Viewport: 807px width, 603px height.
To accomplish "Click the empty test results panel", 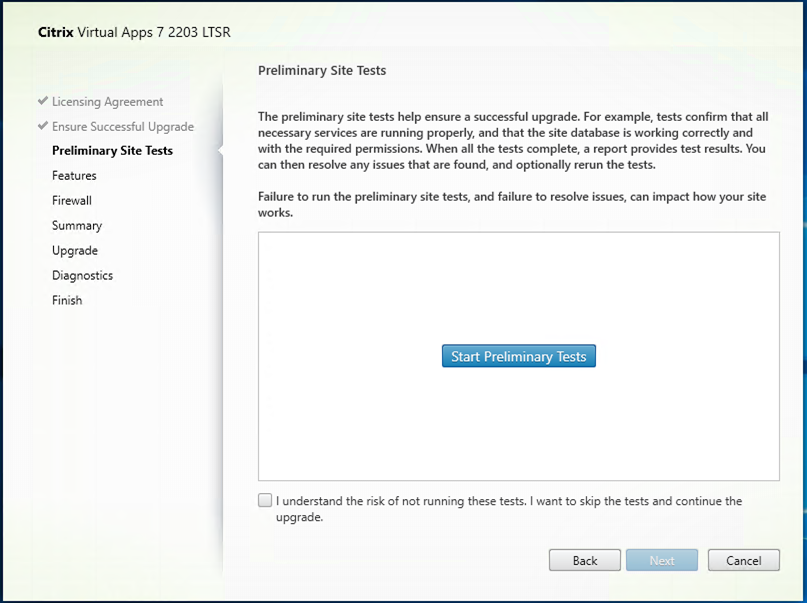I will [518, 430].
